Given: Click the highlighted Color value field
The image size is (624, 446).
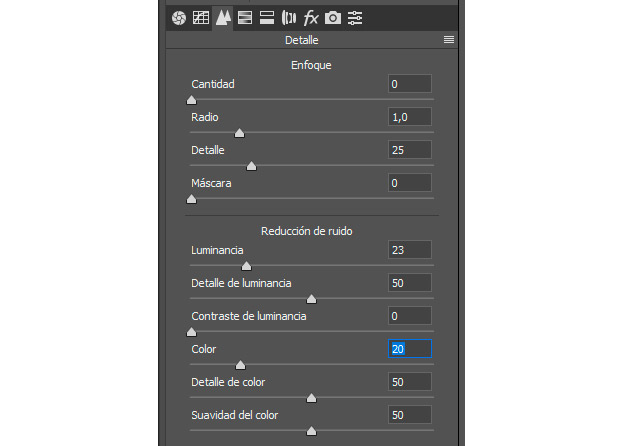Looking at the screenshot, I should tap(410, 349).
